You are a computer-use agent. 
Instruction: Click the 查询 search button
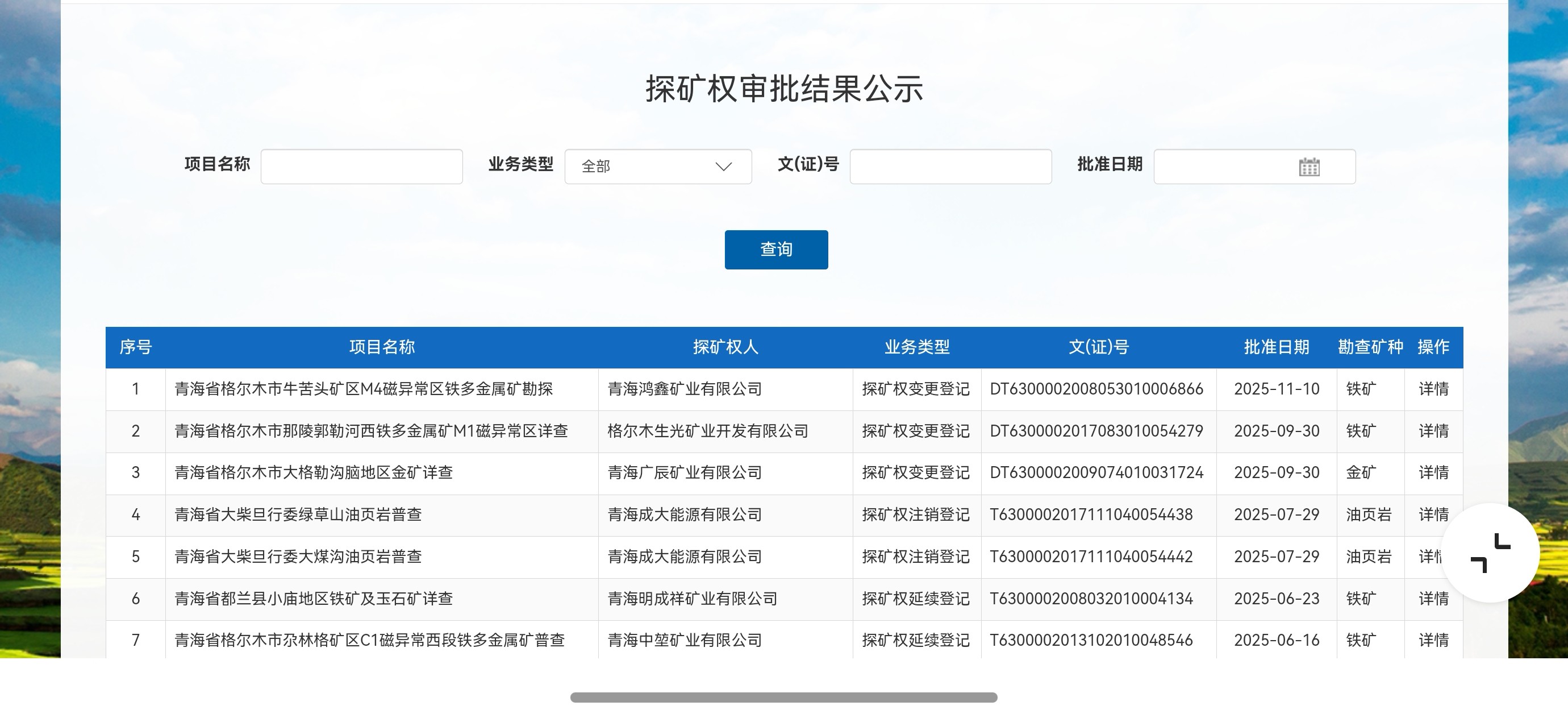[776, 250]
